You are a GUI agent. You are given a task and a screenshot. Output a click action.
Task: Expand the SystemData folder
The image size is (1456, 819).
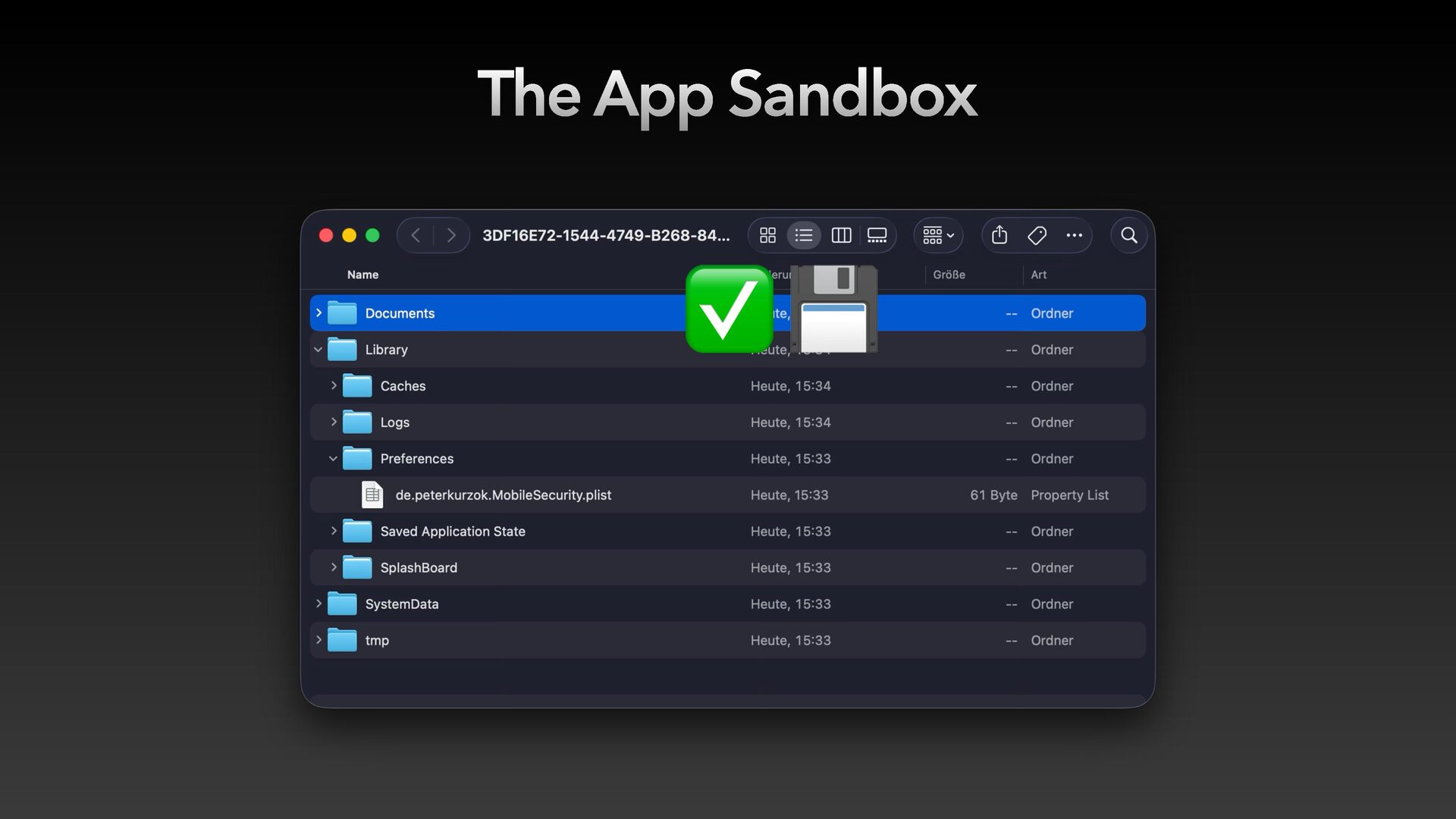(318, 604)
